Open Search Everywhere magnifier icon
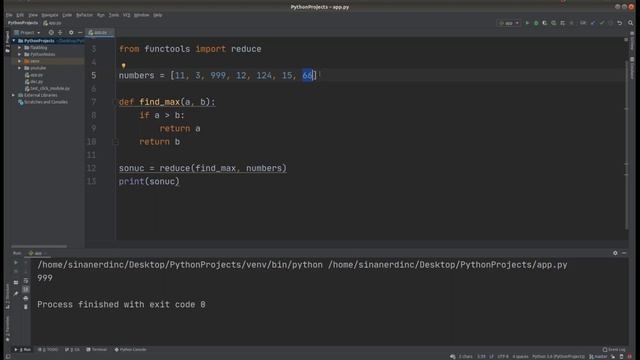The image size is (640, 360). pyautogui.click(x=631, y=23)
